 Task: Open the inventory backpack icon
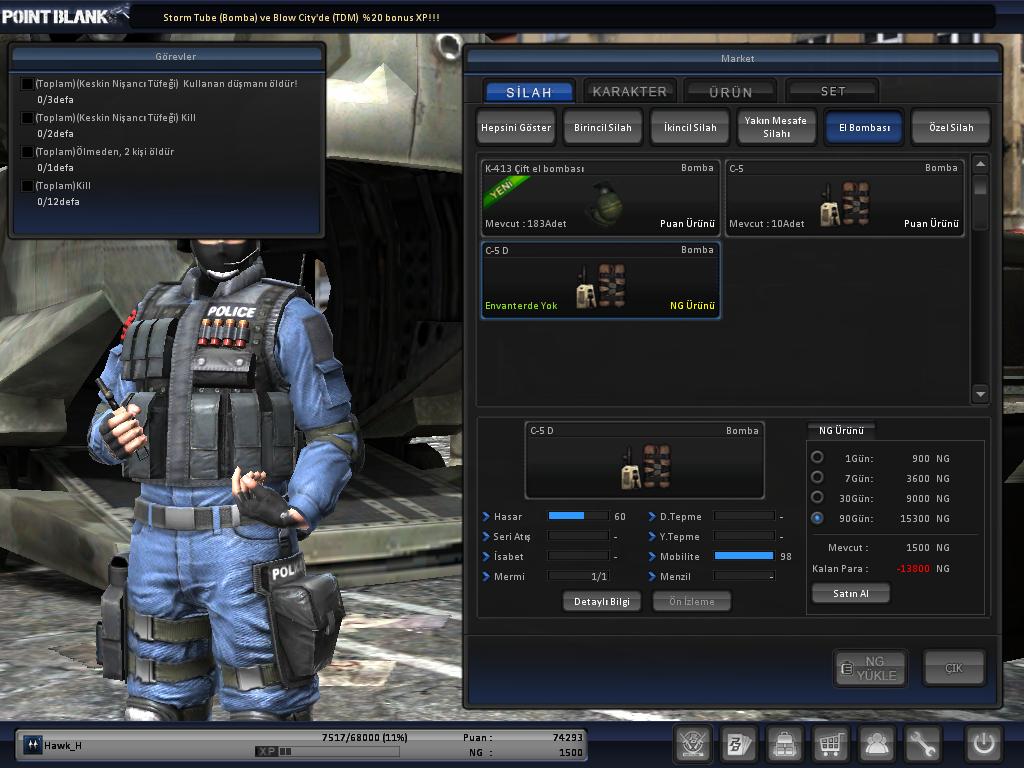(x=785, y=744)
